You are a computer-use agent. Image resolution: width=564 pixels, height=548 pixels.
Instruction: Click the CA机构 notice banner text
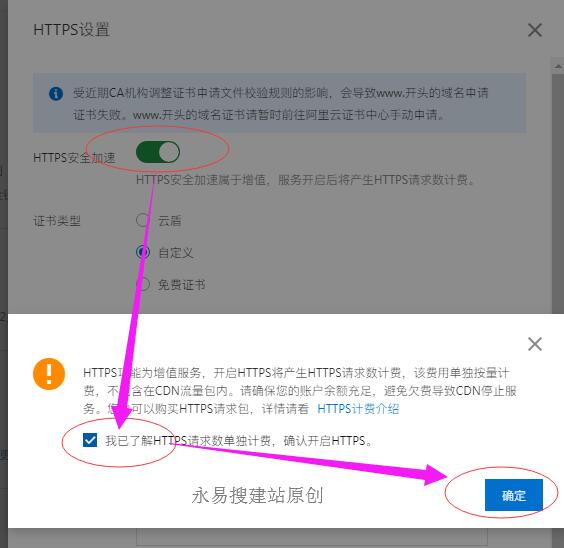(281, 104)
